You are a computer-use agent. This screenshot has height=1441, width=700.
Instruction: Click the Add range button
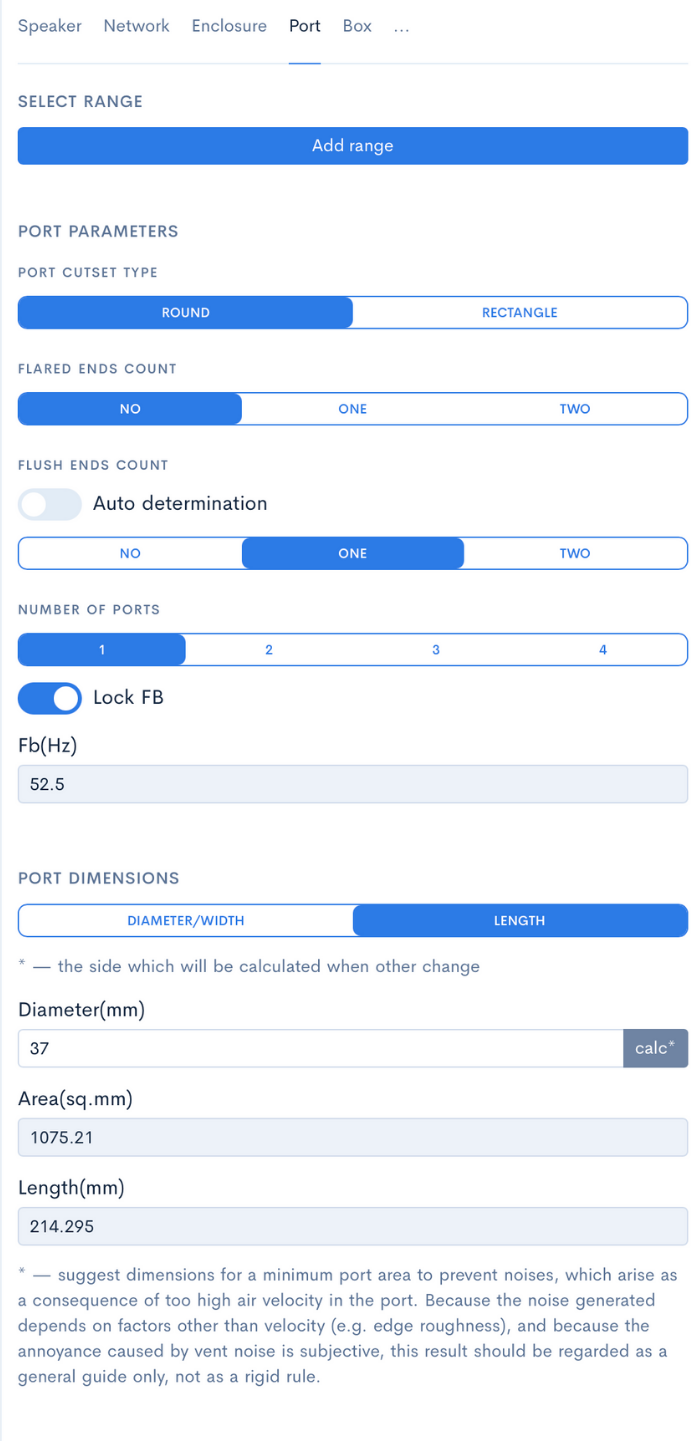click(x=352, y=145)
